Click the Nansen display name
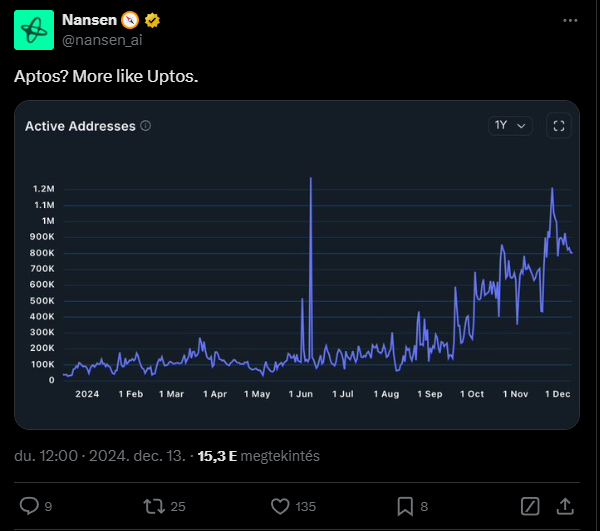Viewport: 600px width, 531px height. pos(88,20)
